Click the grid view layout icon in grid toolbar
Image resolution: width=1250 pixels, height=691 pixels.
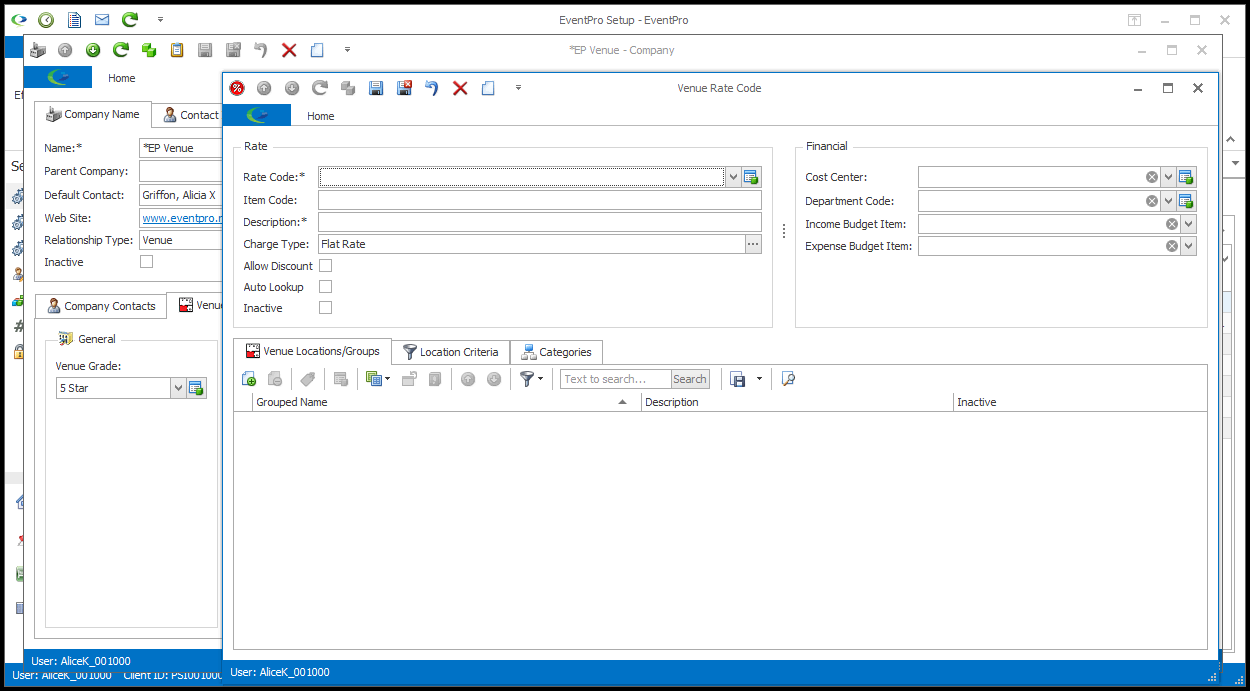(374, 379)
